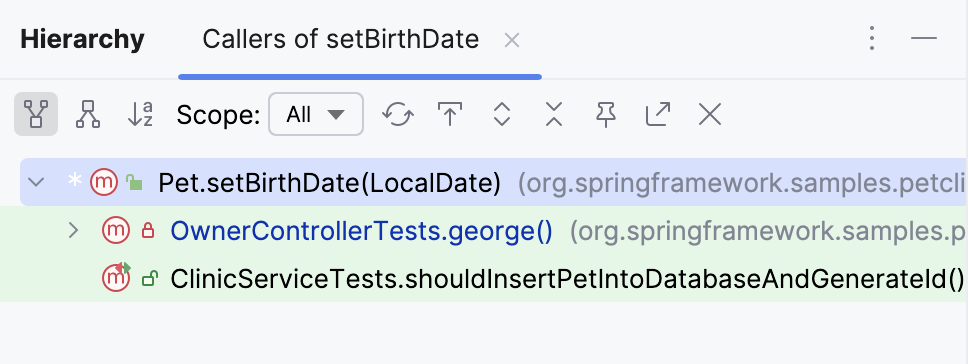The width and height of the screenshot is (968, 364).
Task: Click the Collapse All icon
Action: coord(554,114)
